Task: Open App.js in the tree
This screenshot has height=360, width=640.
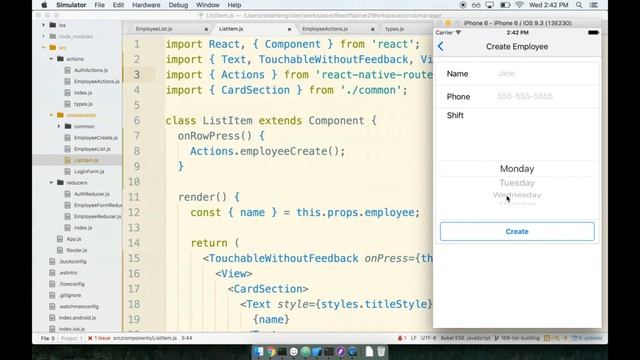Action: (73, 239)
